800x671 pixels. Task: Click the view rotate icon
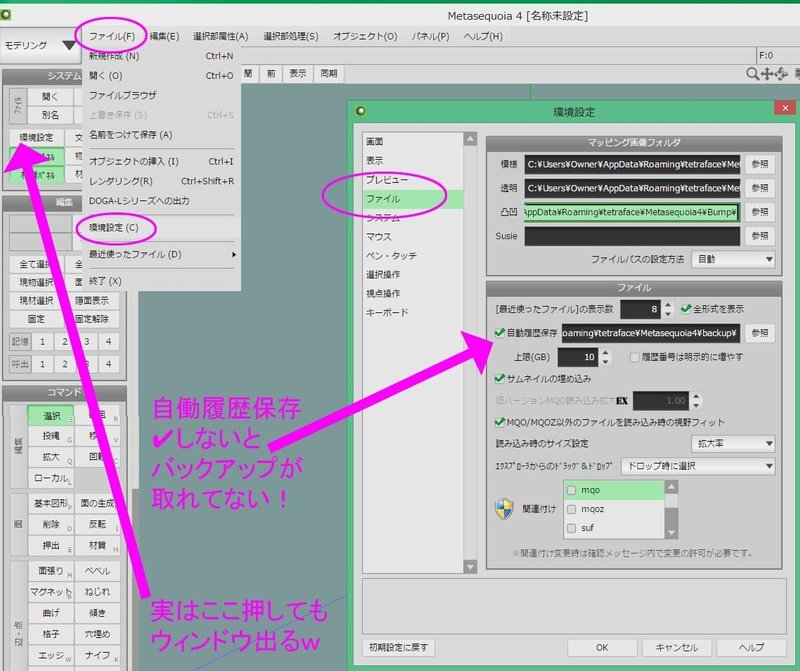[x=781, y=74]
